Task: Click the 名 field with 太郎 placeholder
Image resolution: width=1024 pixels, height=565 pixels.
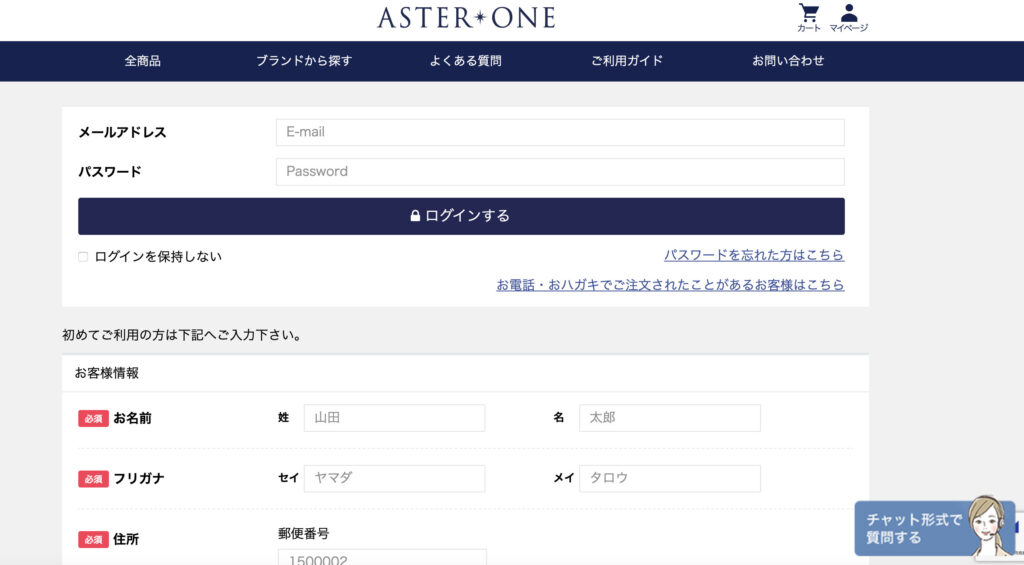Action: (x=669, y=417)
